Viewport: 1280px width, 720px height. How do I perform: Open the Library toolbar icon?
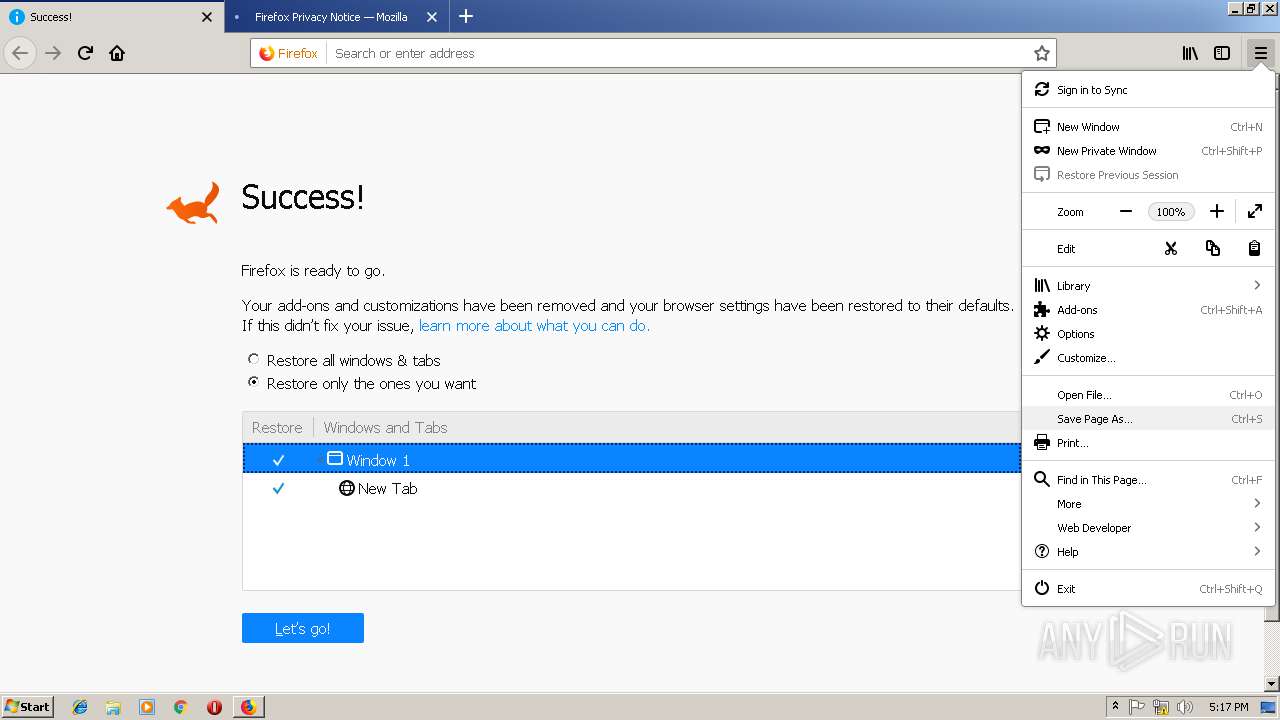(1190, 53)
